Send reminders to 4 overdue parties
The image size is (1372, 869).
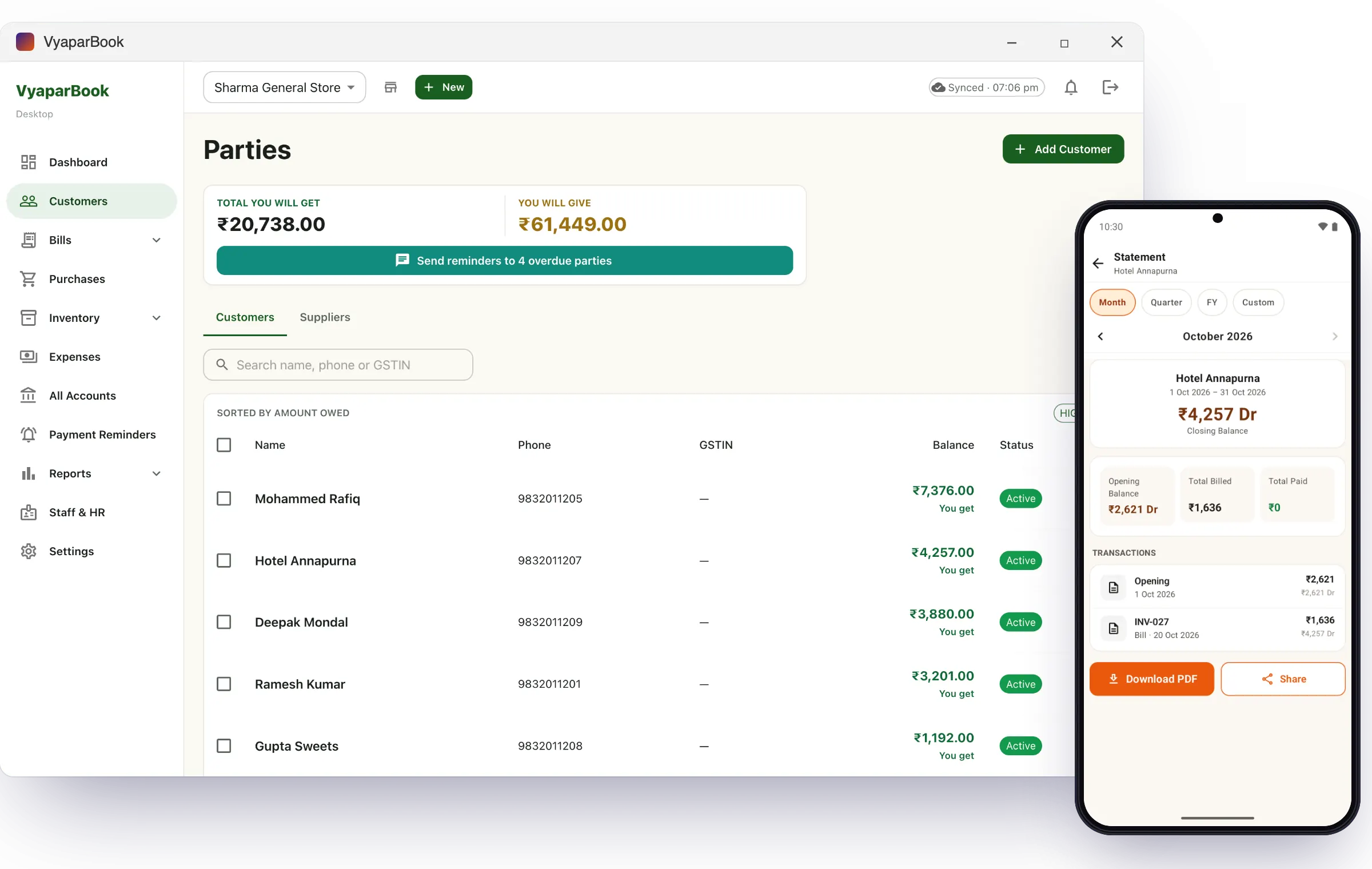[x=504, y=261]
